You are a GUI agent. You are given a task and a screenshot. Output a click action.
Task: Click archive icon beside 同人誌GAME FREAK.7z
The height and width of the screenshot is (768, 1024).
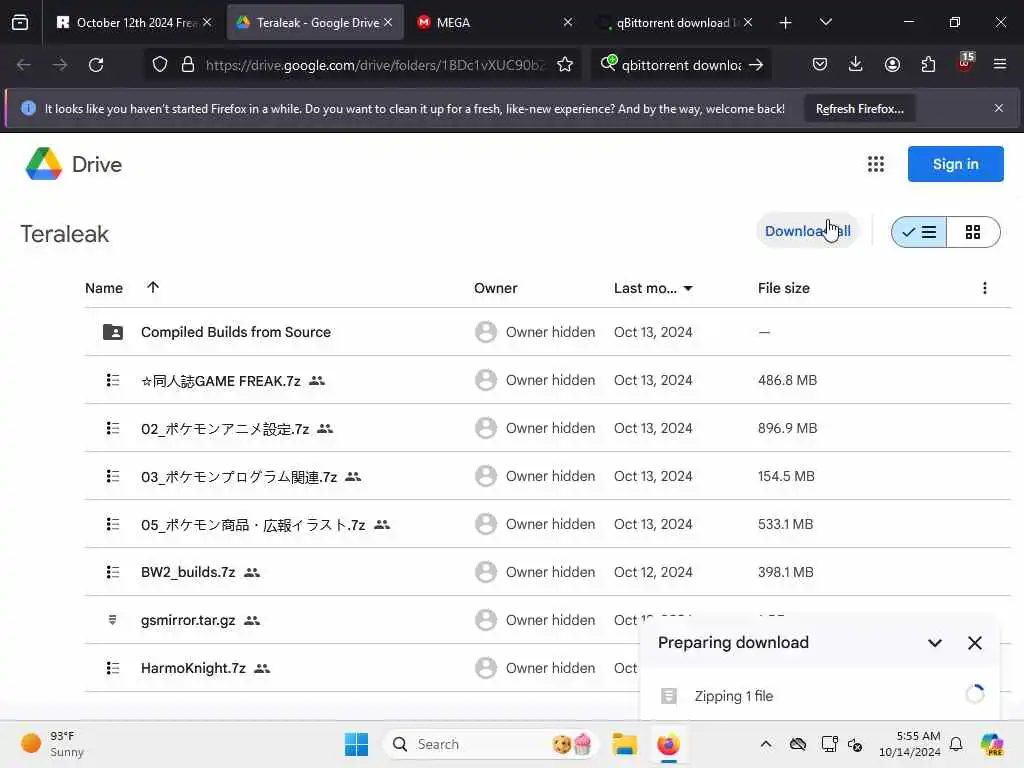(113, 380)
